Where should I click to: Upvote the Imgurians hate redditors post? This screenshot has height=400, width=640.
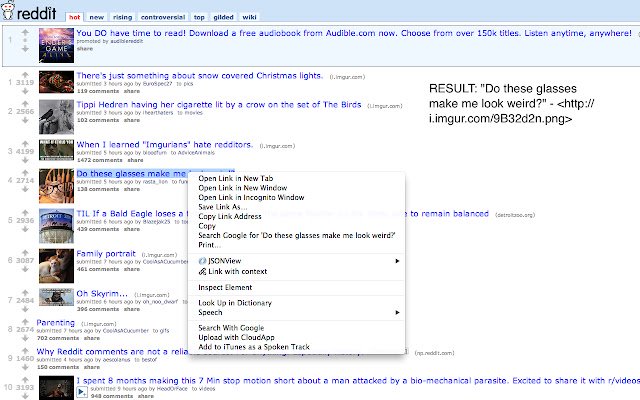pyautogui.click(x=25, y=144)
